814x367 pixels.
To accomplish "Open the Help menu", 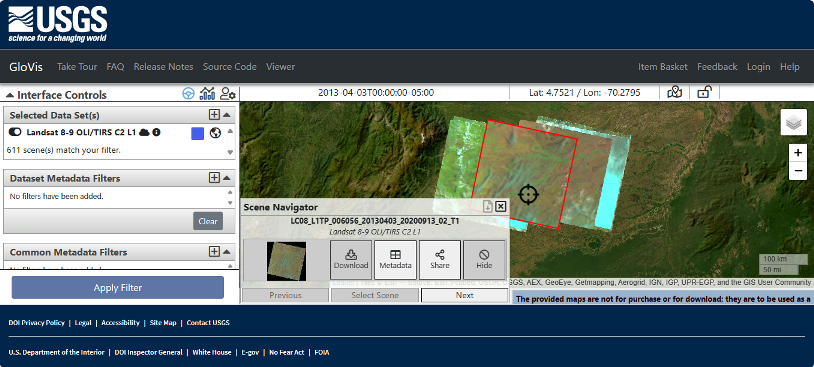I will [x=790, y=66].
